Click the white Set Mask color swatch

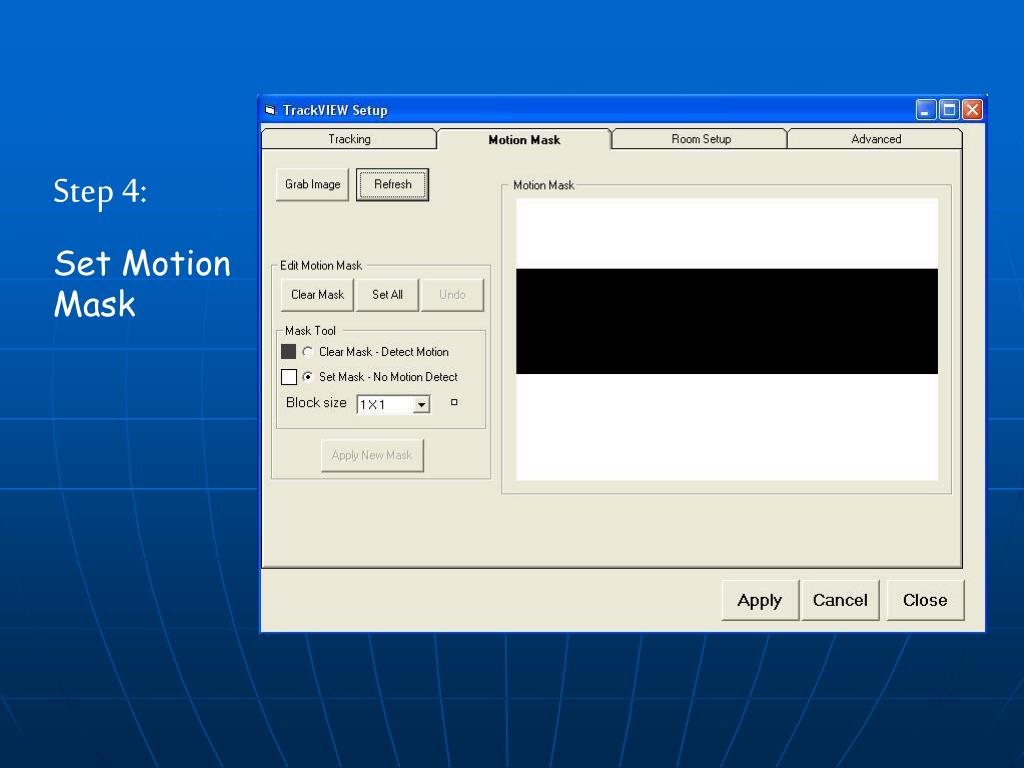pyautogui.click(x=289, y=377)
